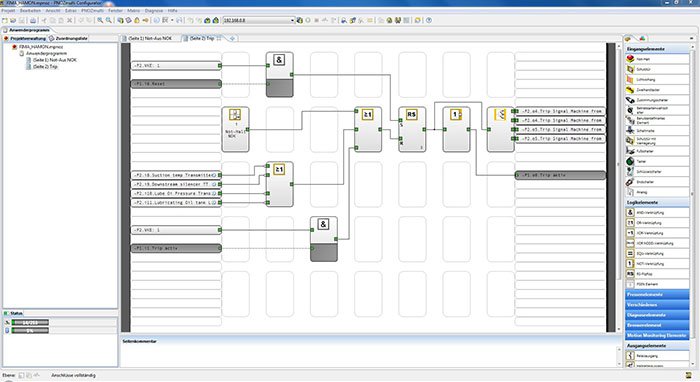Image resolution: width=700 pixels, height=382 pixels.
Task: Open the Diagnose menu
Action: 154,10
